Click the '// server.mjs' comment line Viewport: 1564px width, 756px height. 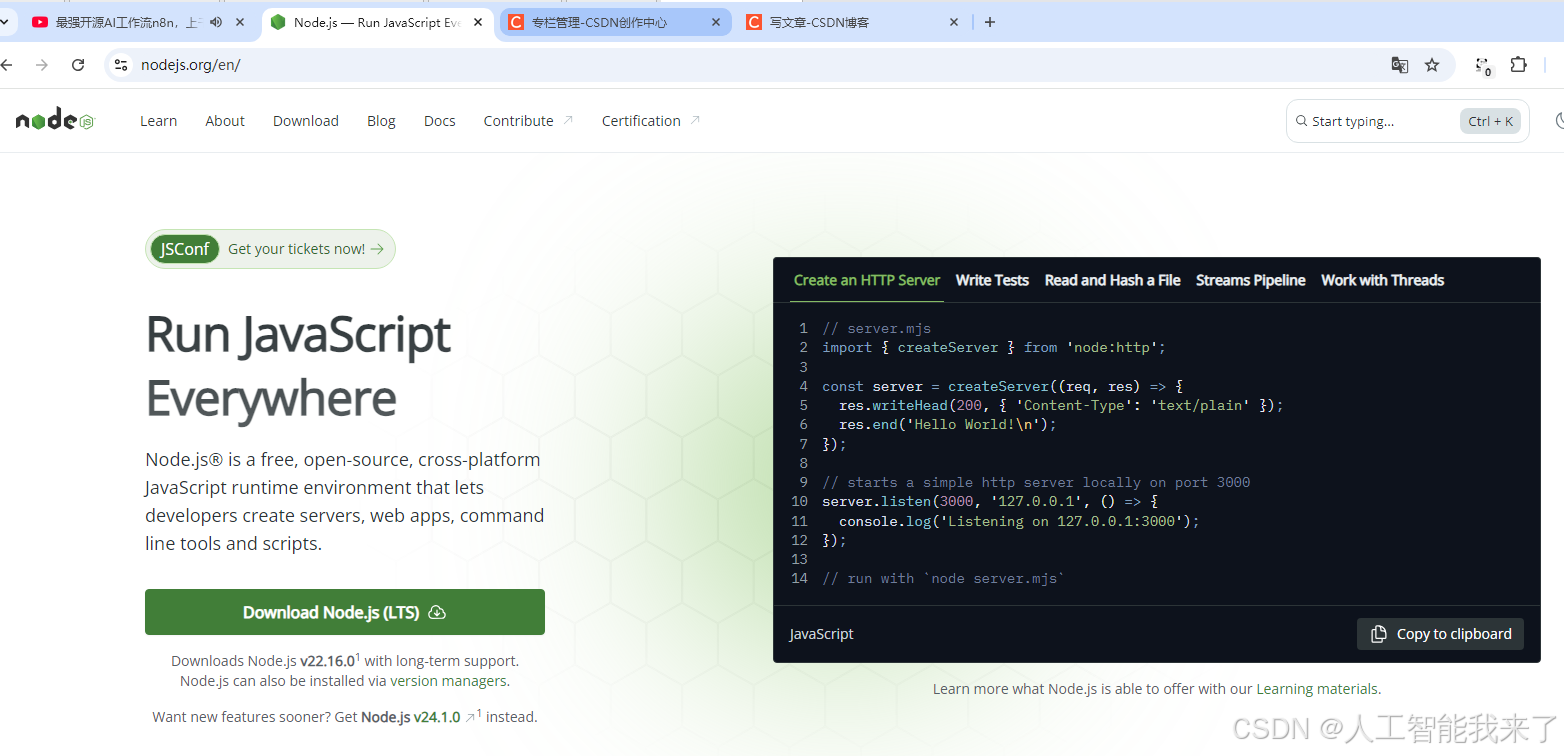click(x=877, y=328)
